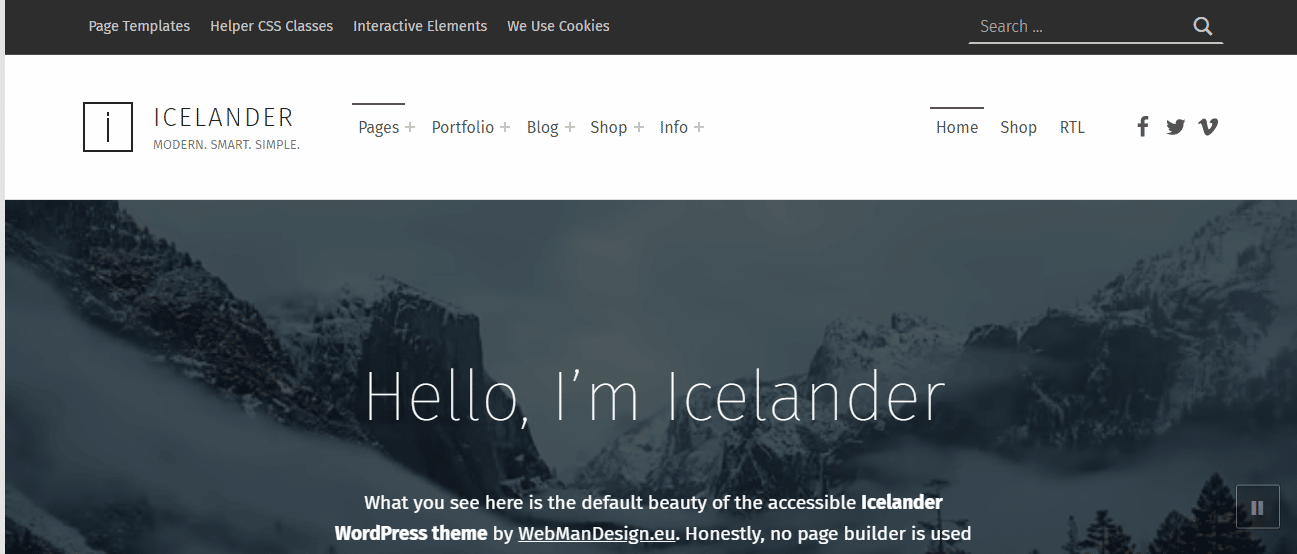Open Shop in the primary menu with plus

pos(608,127)
